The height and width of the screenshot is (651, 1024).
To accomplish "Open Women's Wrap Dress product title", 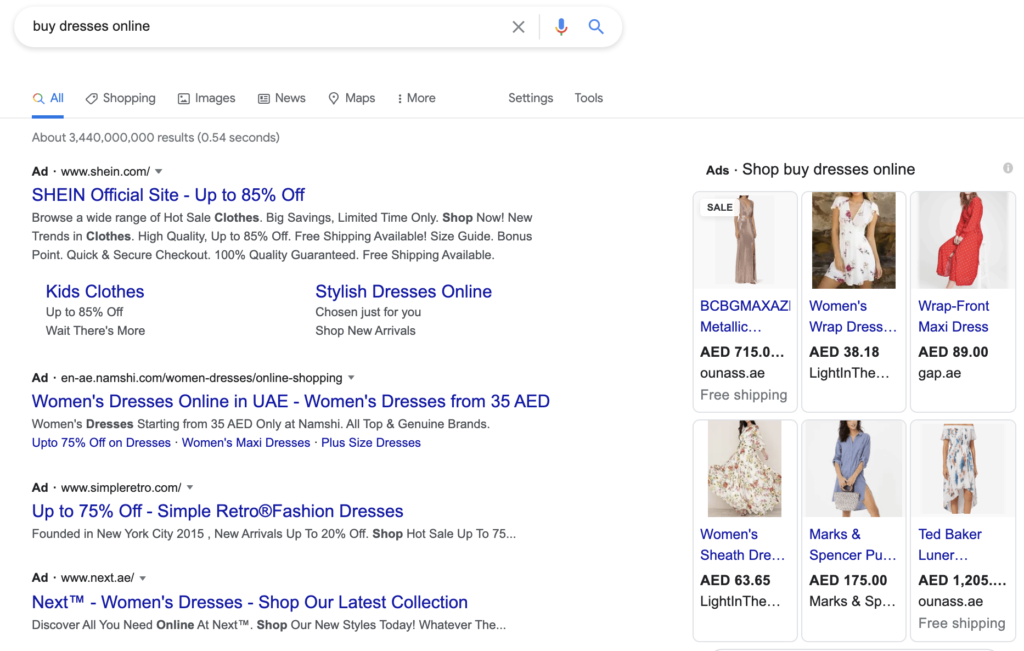I will (x=853, y=317).
